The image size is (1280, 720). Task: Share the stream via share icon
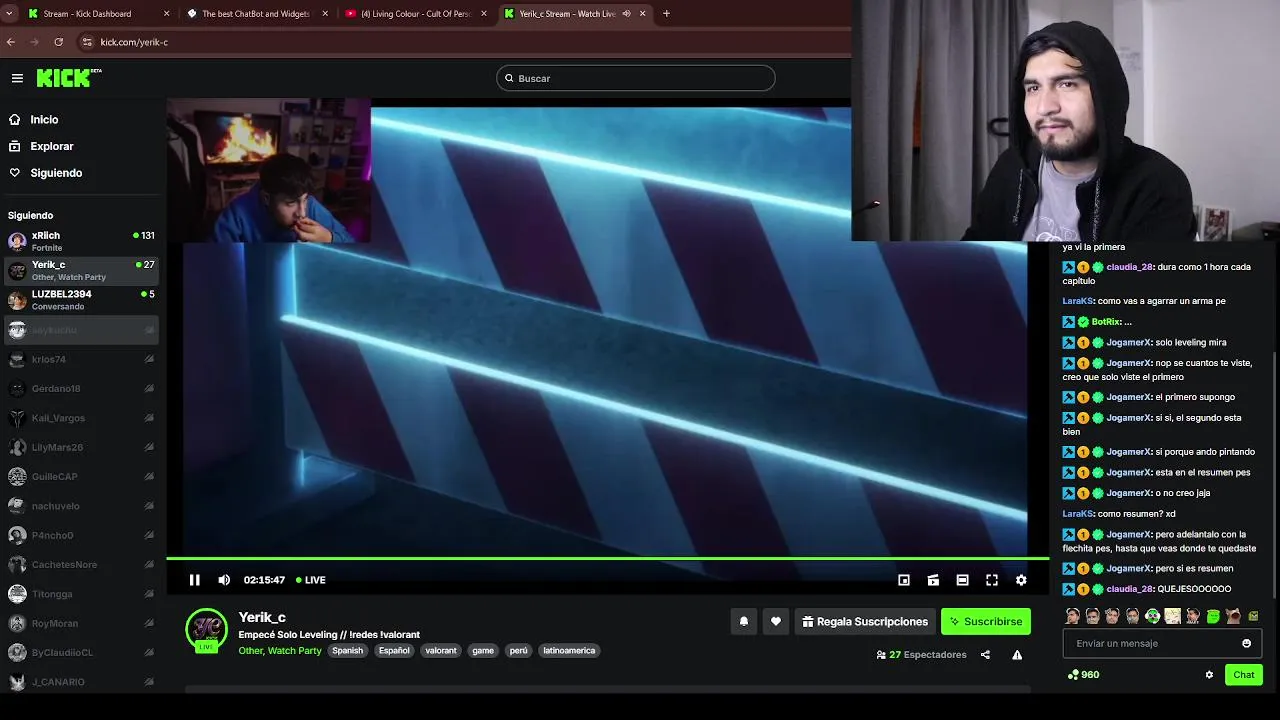985,655
